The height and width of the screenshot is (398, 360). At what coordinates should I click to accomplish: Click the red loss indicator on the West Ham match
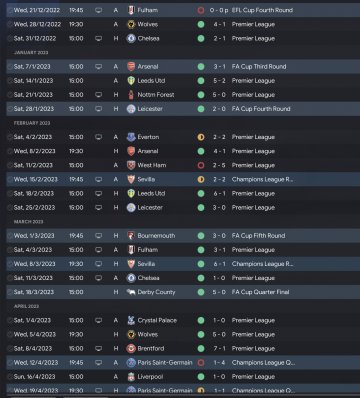pos(201,165)
